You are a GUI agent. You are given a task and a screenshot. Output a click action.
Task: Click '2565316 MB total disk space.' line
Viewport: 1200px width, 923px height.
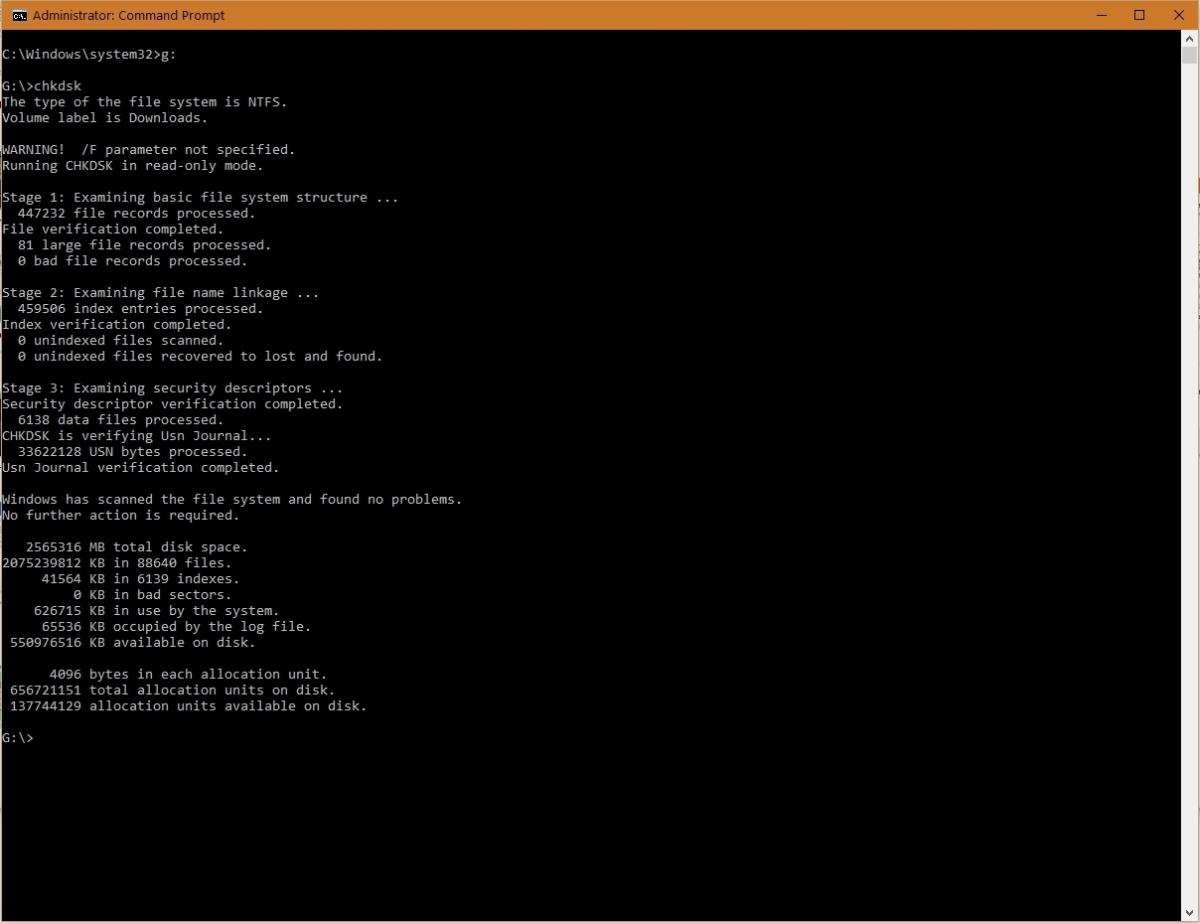(x=137, y=547)
